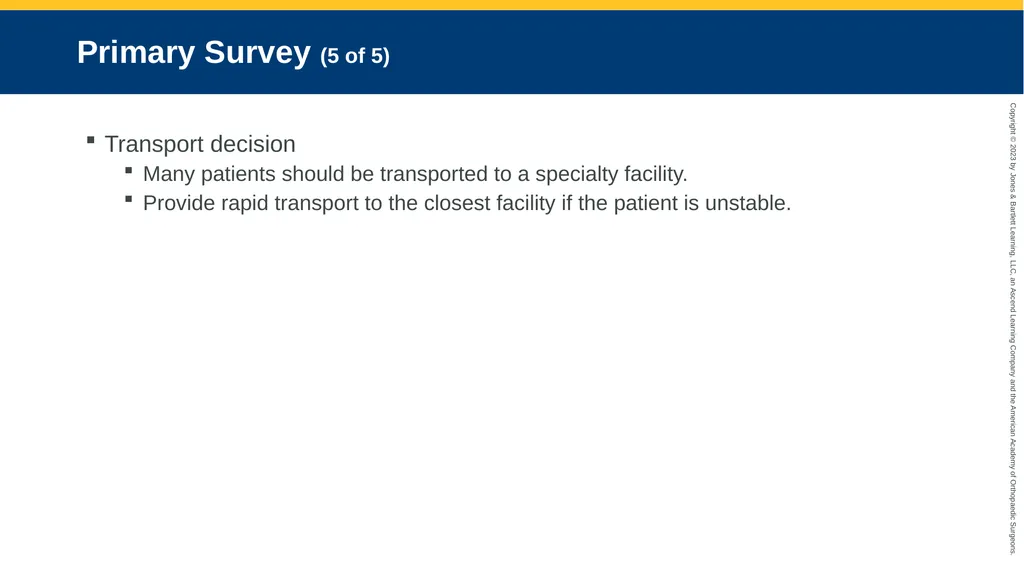This screenshot has width=1024, height=575.
Task: Click the word "Survey" in the title
Action: click(257, 52)
